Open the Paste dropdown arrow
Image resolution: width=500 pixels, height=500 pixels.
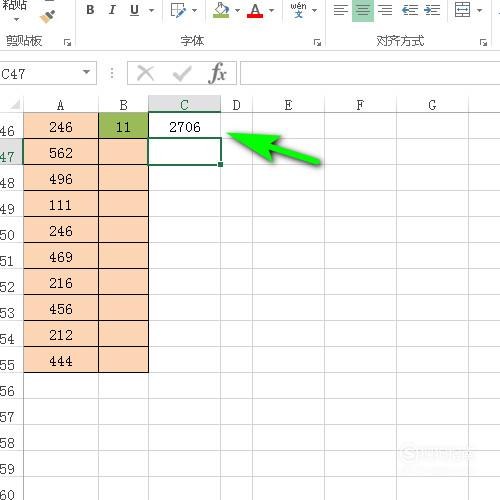tap(16, 19)
